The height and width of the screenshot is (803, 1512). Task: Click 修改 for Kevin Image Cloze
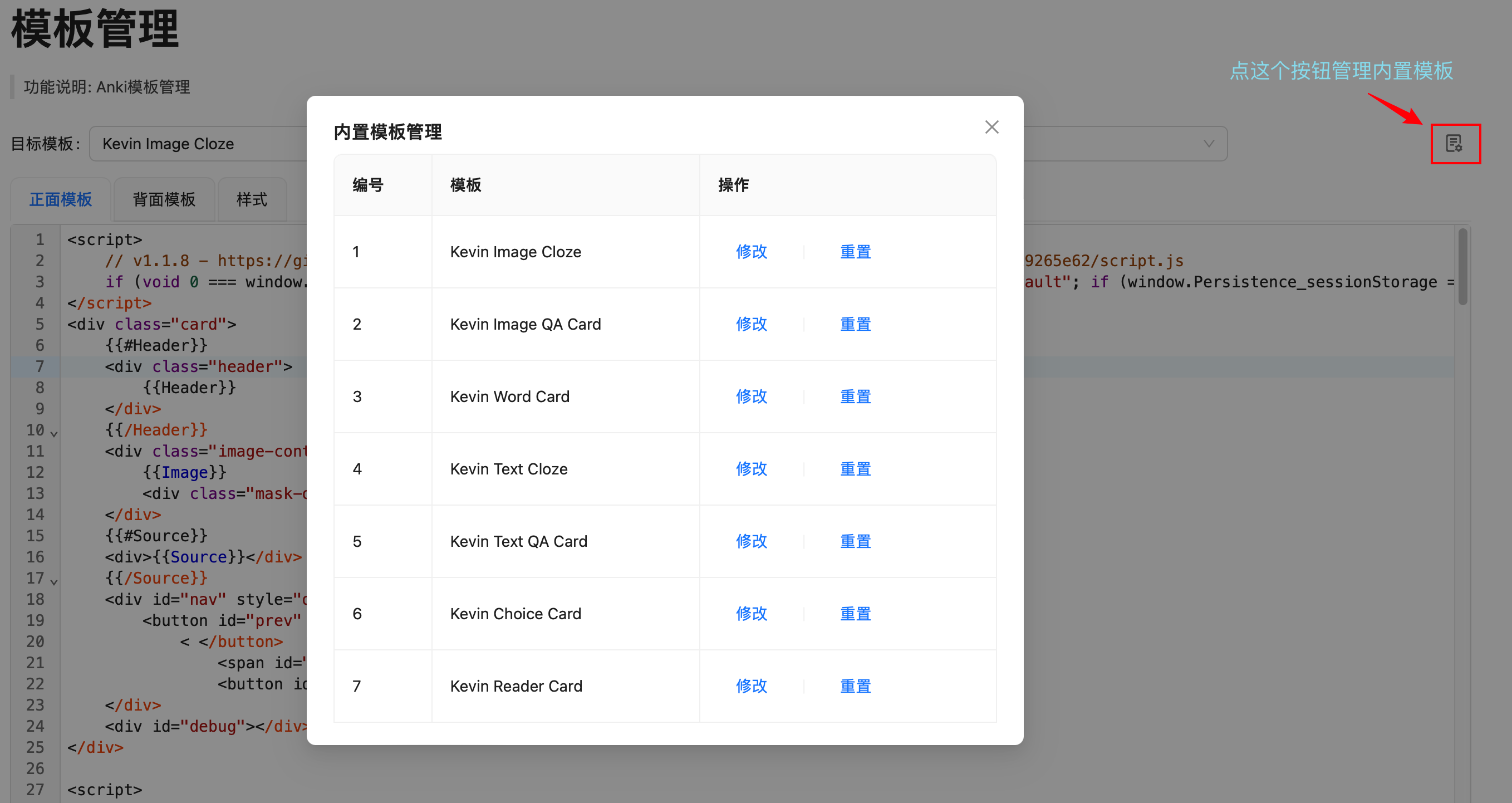coord(752,252)
